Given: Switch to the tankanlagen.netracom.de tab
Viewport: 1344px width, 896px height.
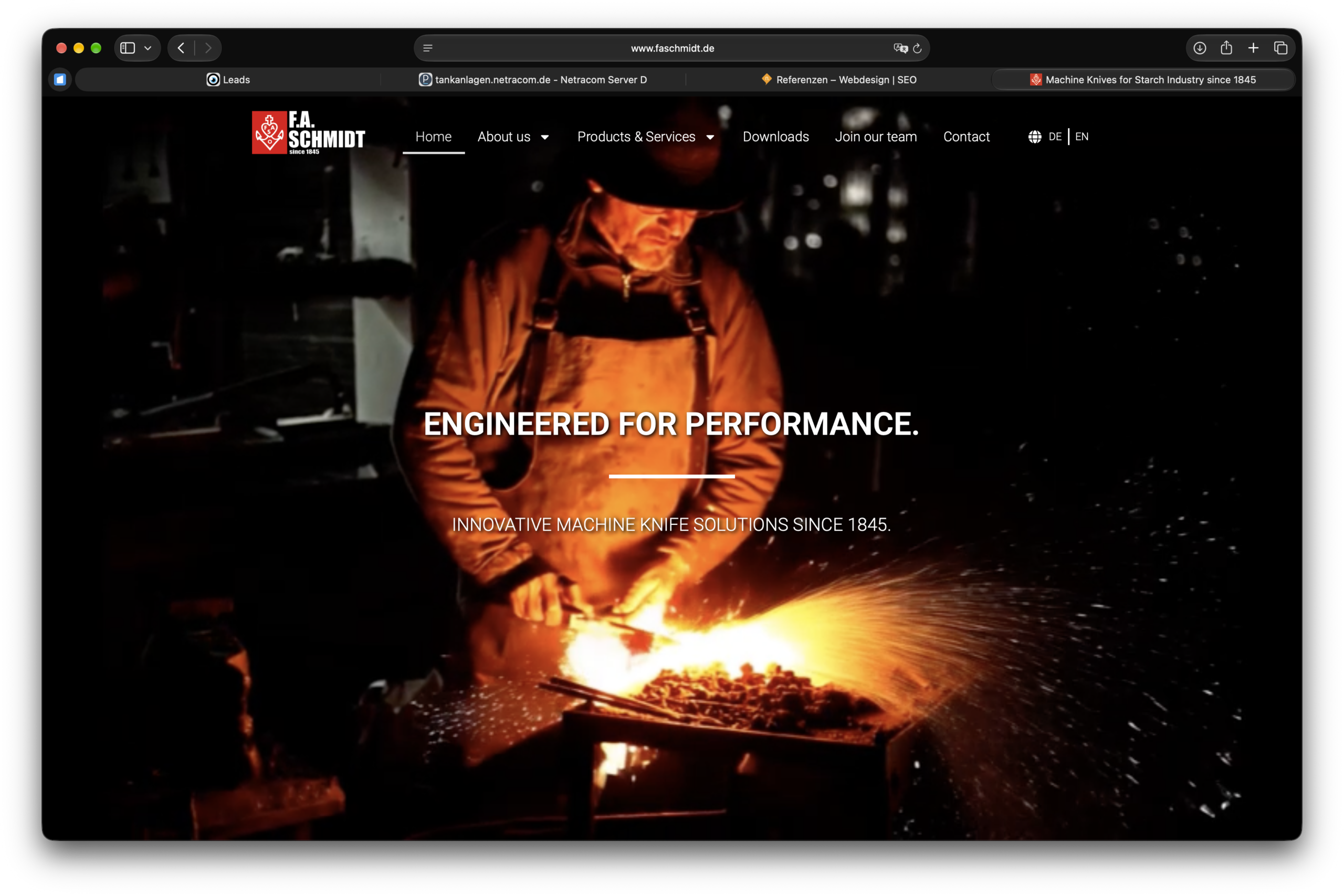Looking at the screenshot, I should [532, 79].
